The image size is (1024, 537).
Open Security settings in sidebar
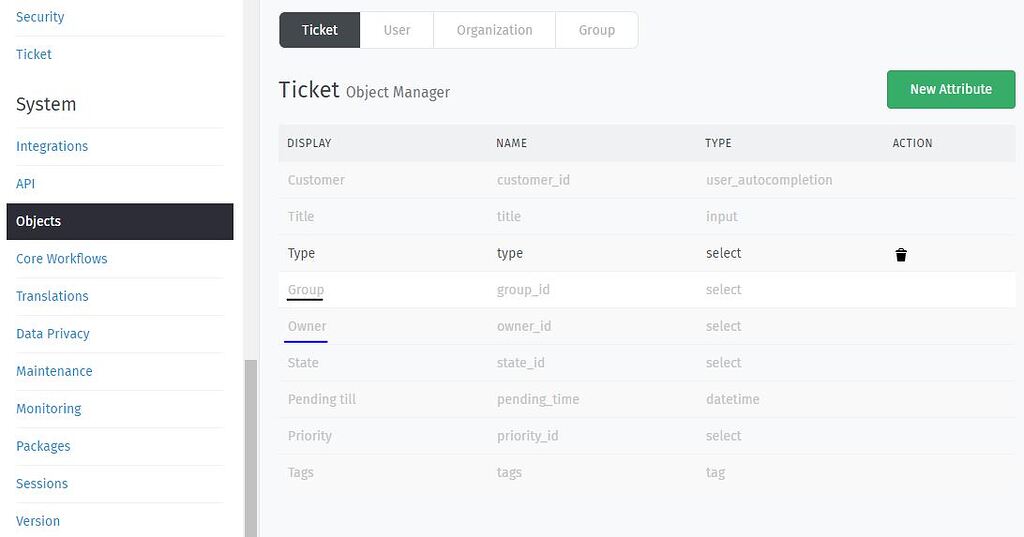(x=40, y=17)
